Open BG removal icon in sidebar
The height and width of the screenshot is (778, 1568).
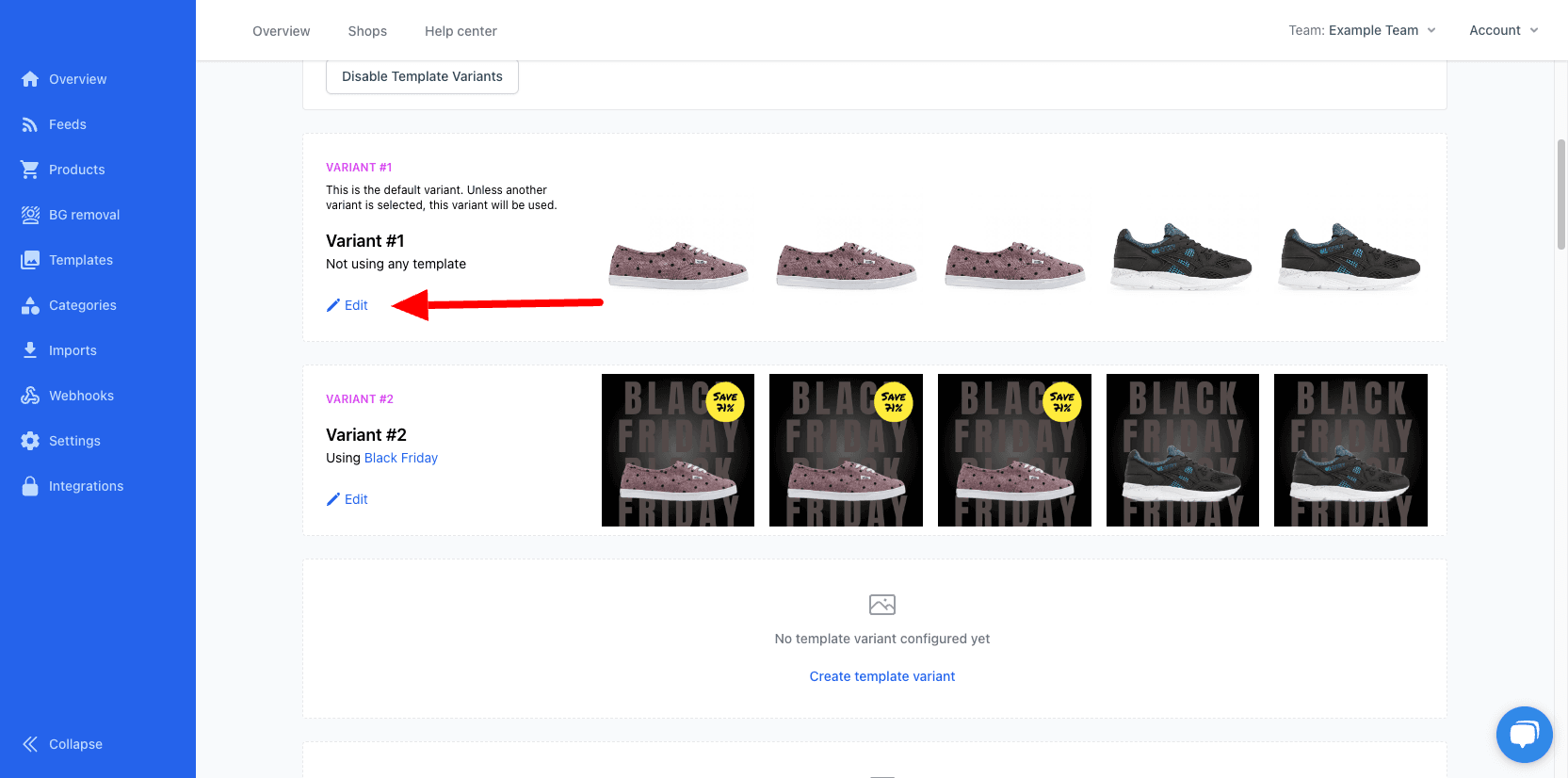(x=30, y=215)
